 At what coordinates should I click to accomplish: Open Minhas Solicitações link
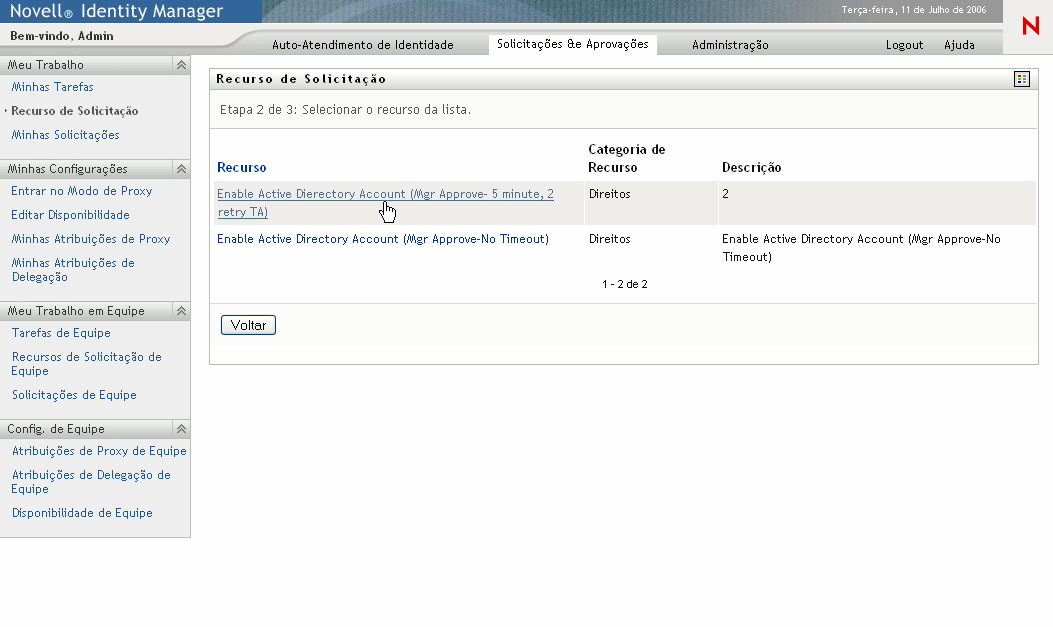(65, 135)
